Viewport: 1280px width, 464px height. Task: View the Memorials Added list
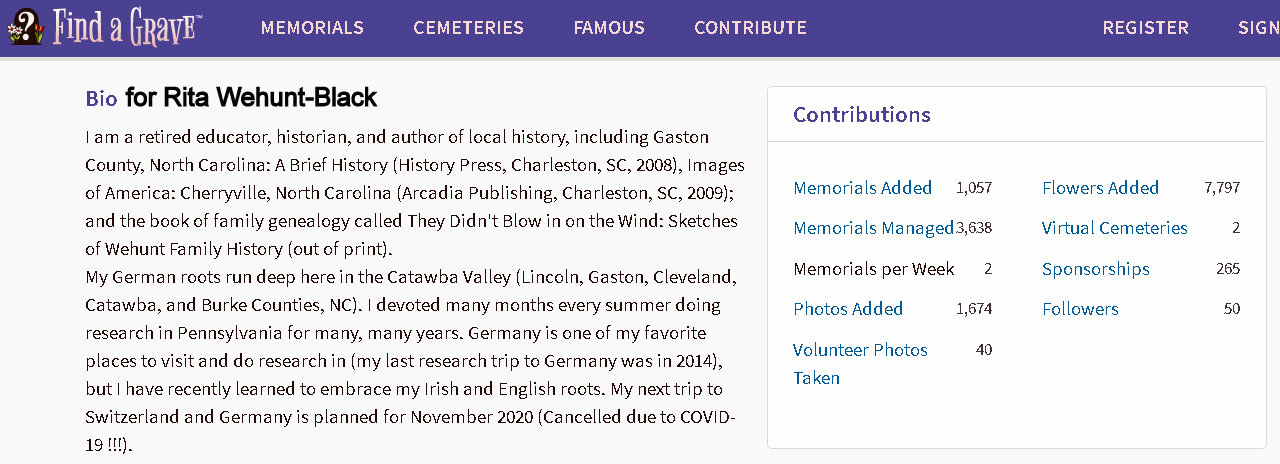coord(862,188)
